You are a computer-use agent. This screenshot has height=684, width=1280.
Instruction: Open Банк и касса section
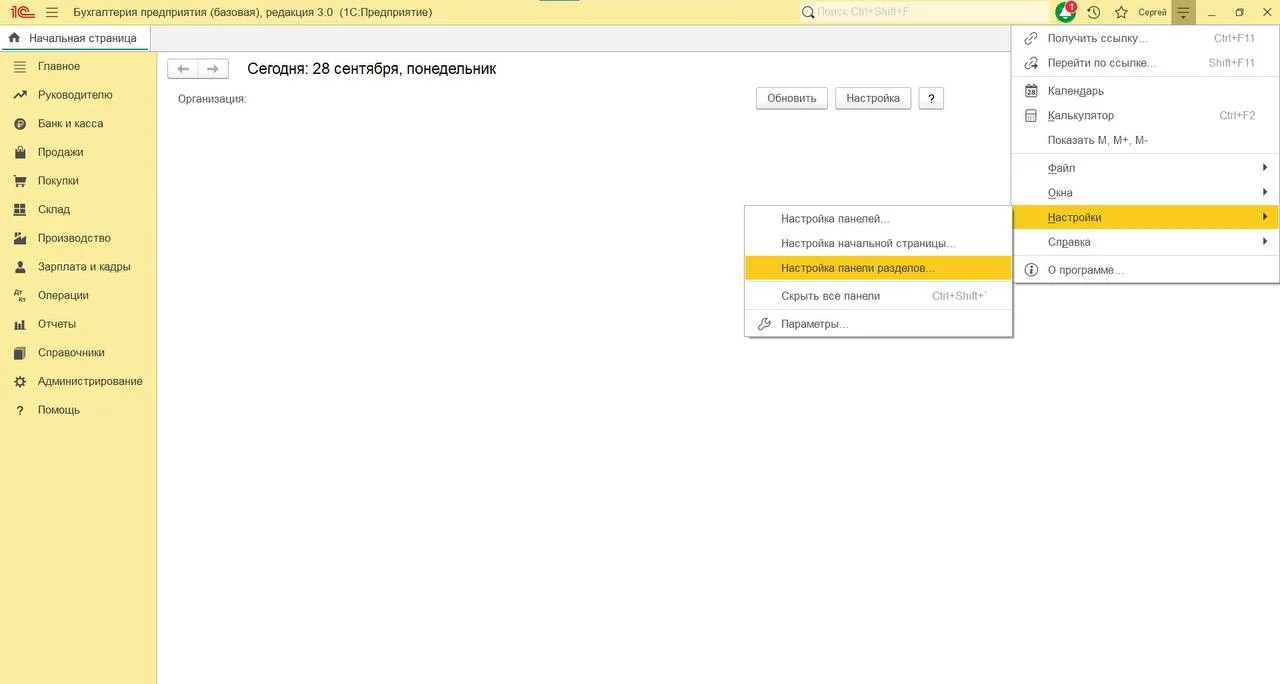(70, 124)
